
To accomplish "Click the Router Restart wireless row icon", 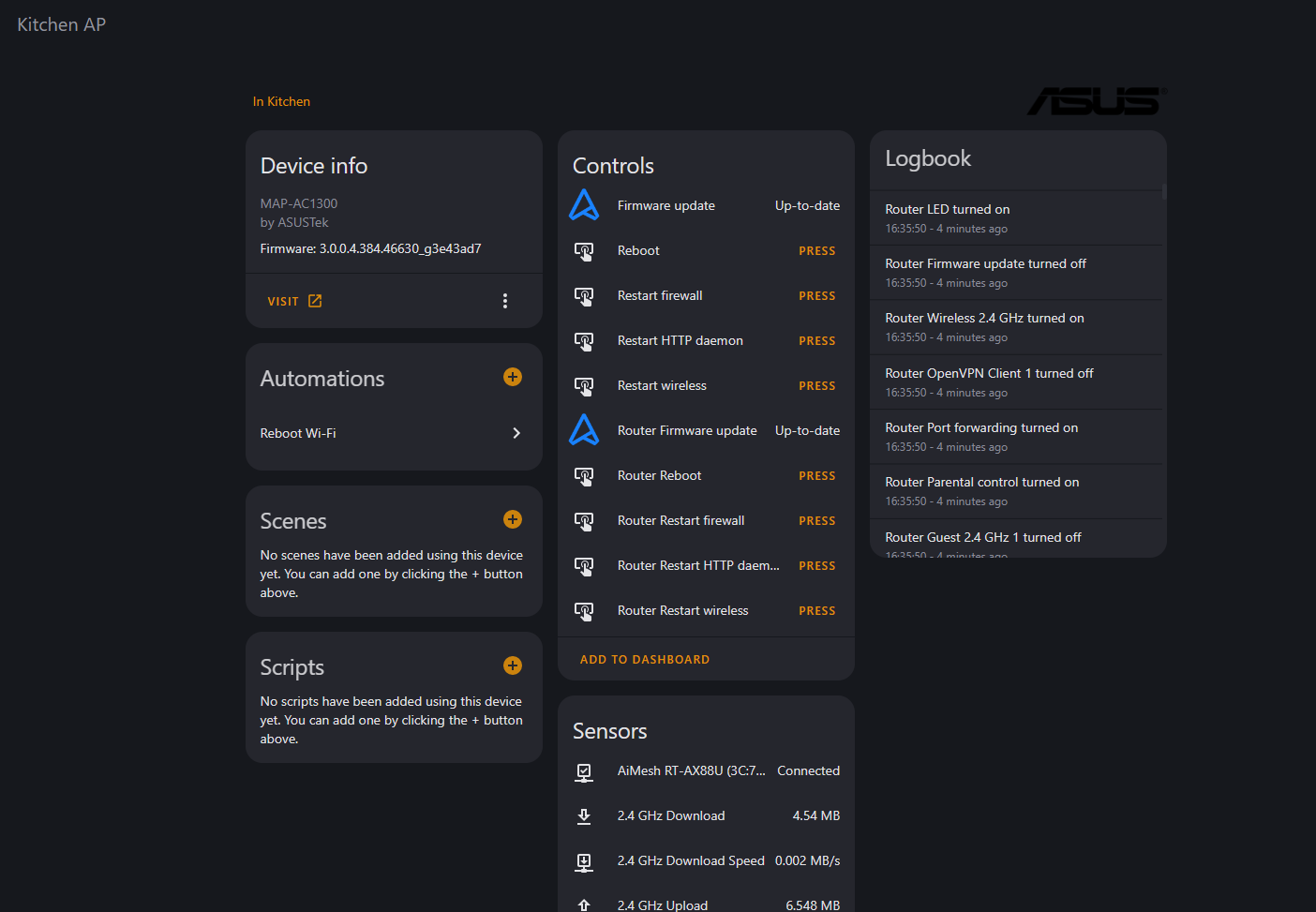I will (x=584, y=611).
